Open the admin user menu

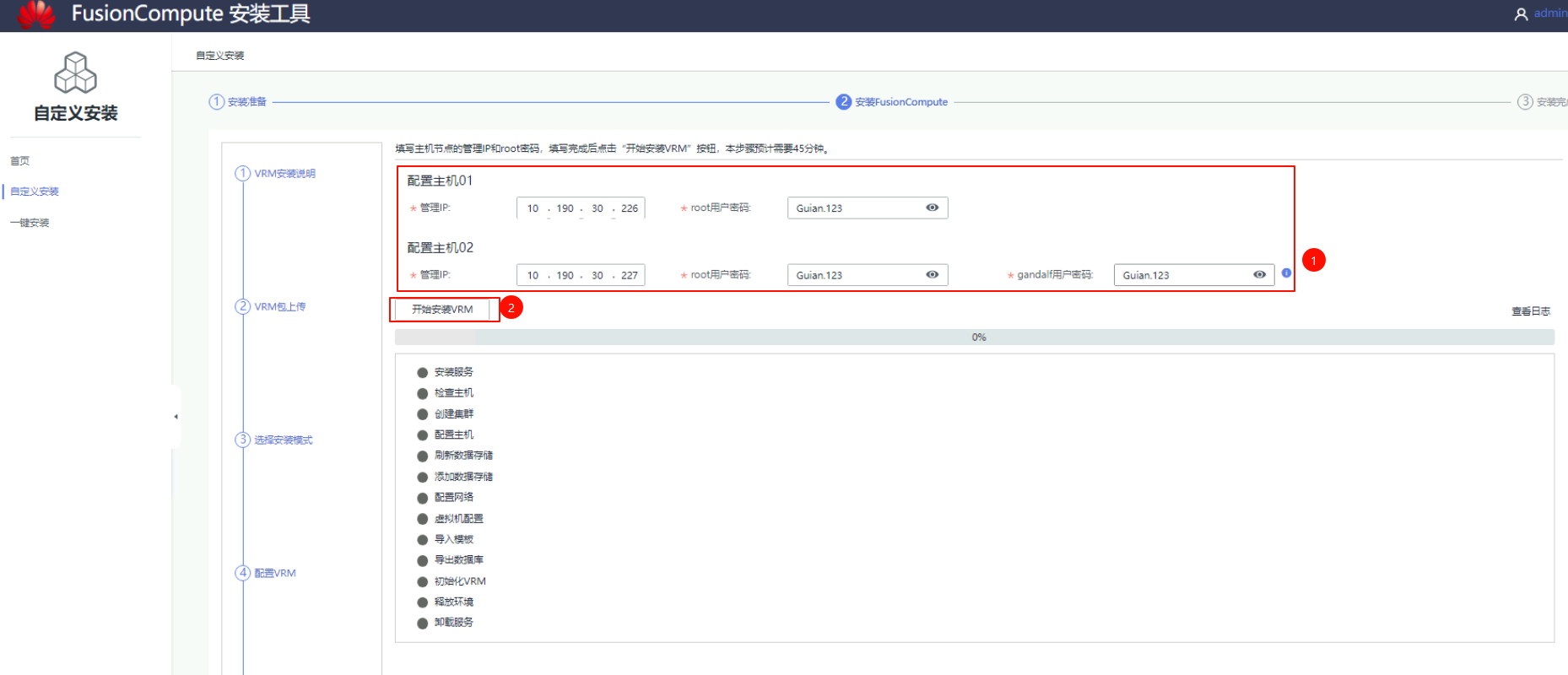pyautogui.click(x=1549, y=14)
